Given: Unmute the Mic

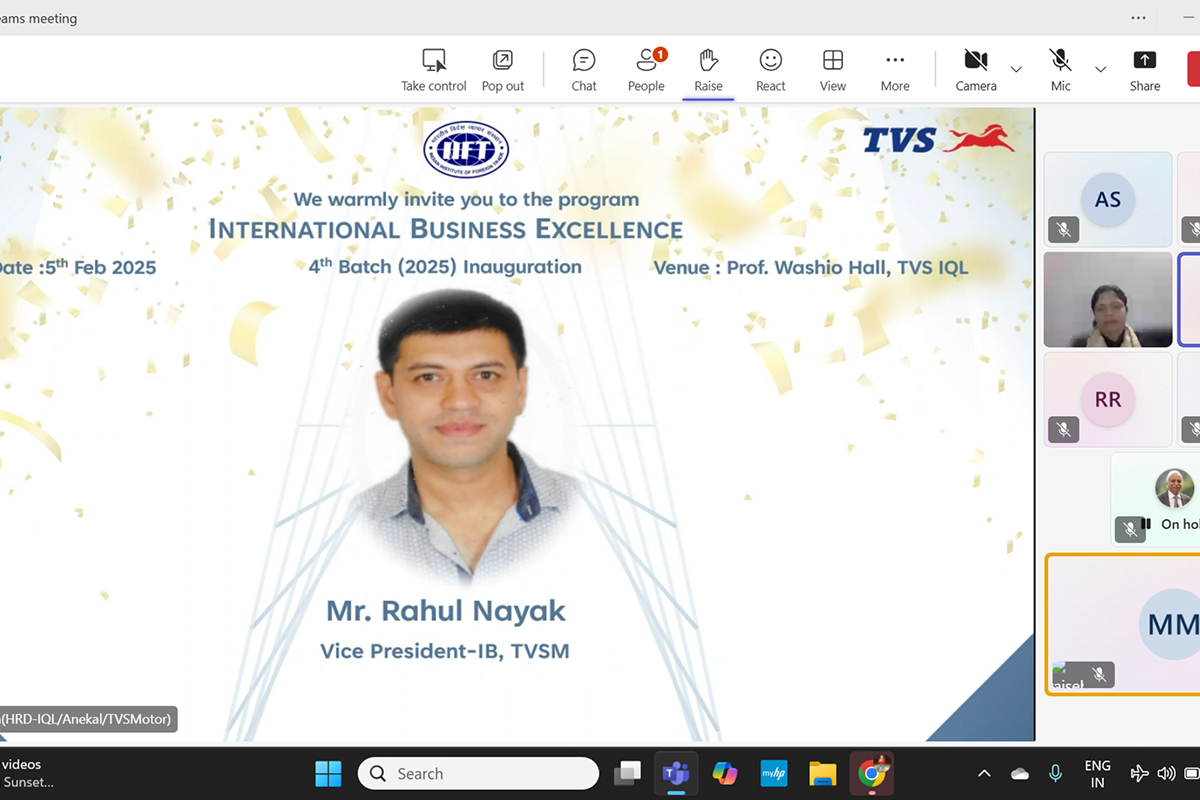Looking at the screenshot, I should pos(1061,70).
